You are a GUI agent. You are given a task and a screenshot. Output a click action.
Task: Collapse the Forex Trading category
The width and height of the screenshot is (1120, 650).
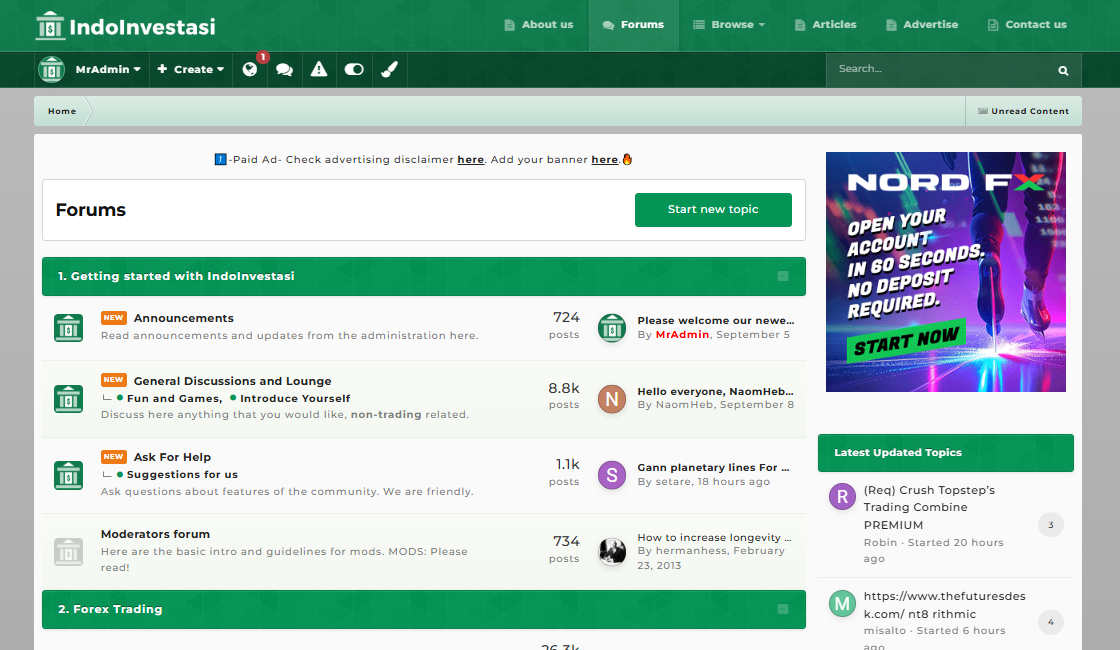click(x=783, y=609)
